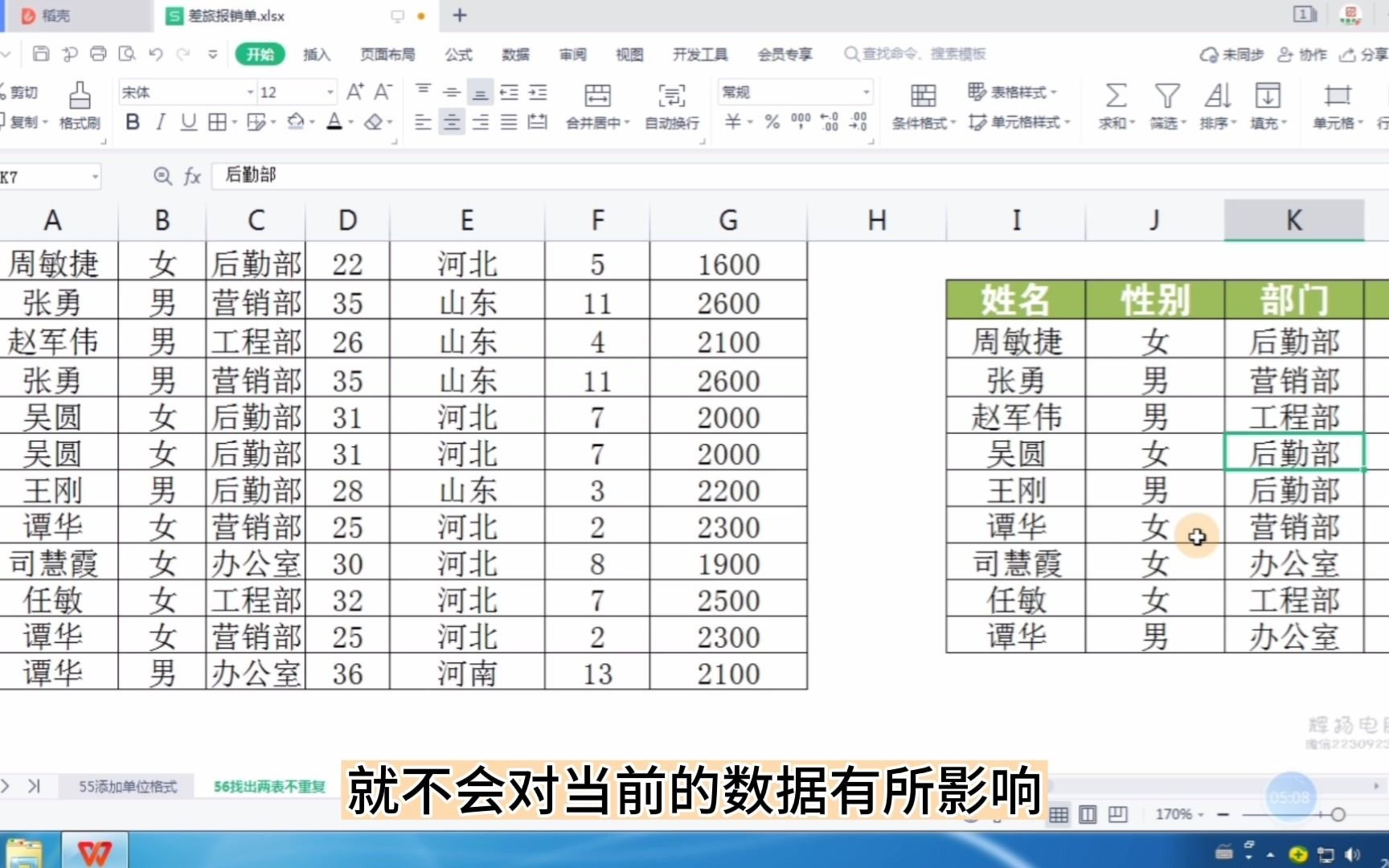
Task: Click the fill color bucket swatch
Action: (x=296, y=122)
